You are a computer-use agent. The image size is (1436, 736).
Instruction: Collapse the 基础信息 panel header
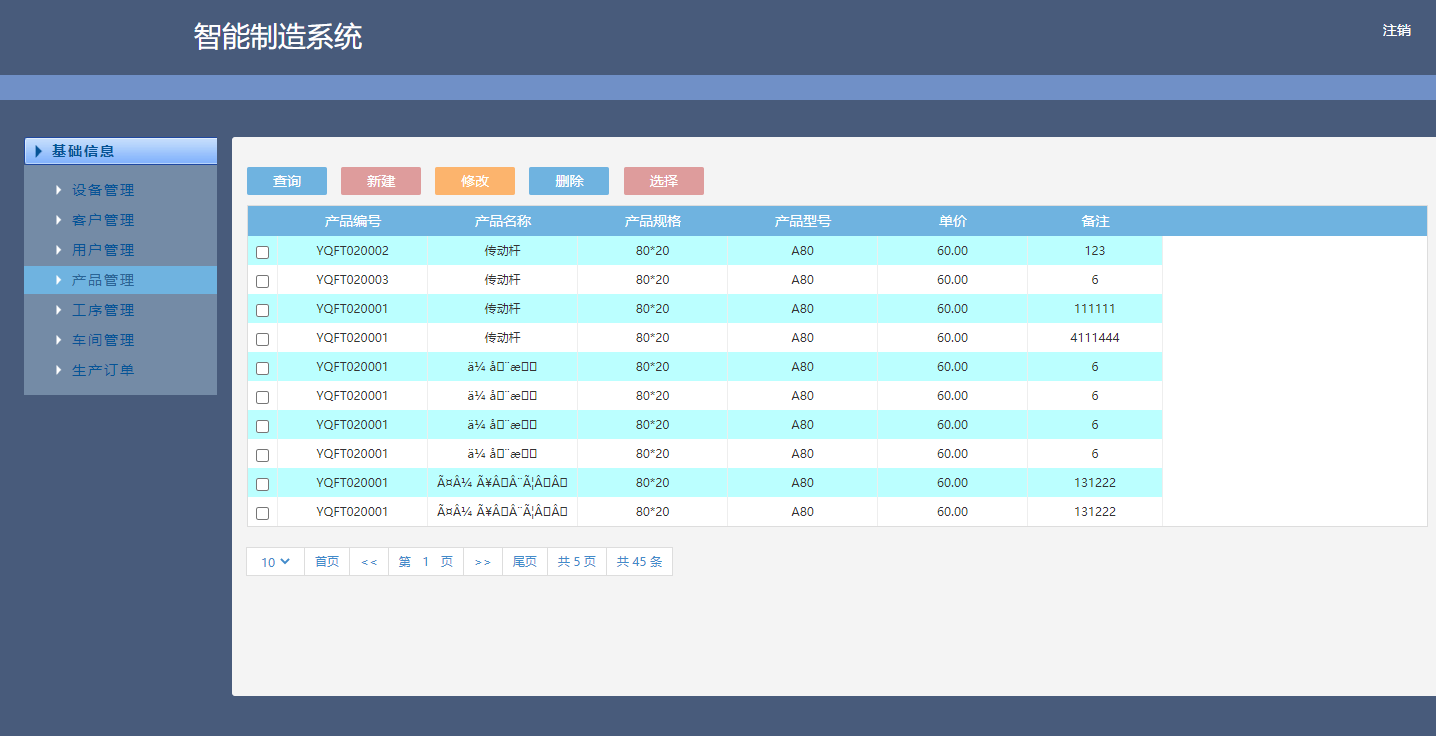pos(120,151)
